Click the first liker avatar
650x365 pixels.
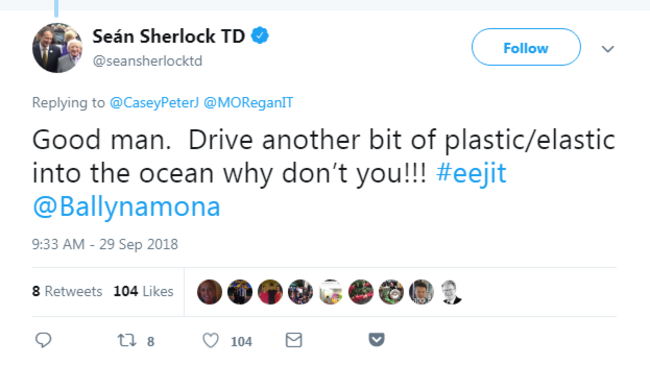point(209,292)
